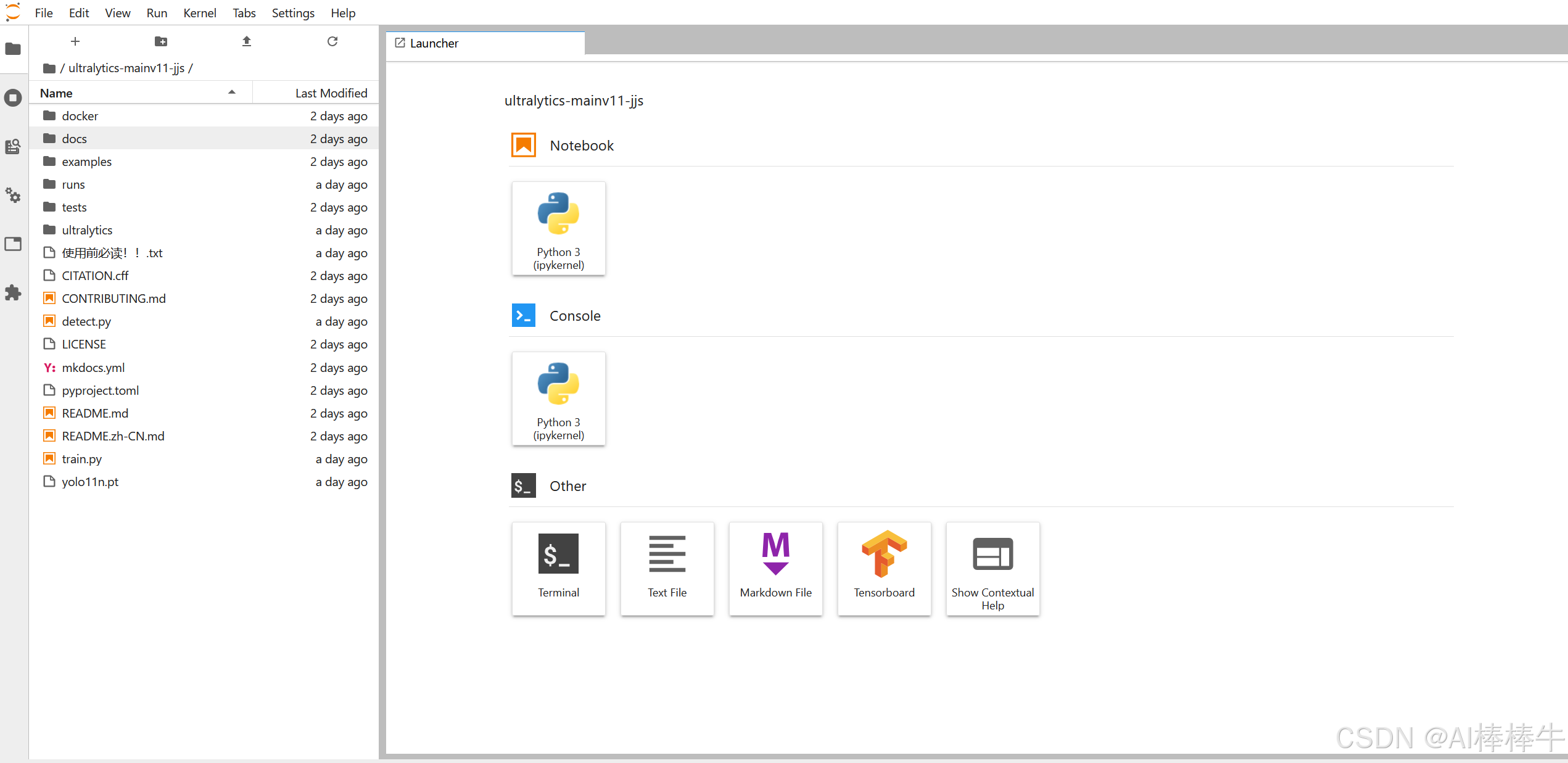
Task: Select the train.py file
Action: pos(81,459)
